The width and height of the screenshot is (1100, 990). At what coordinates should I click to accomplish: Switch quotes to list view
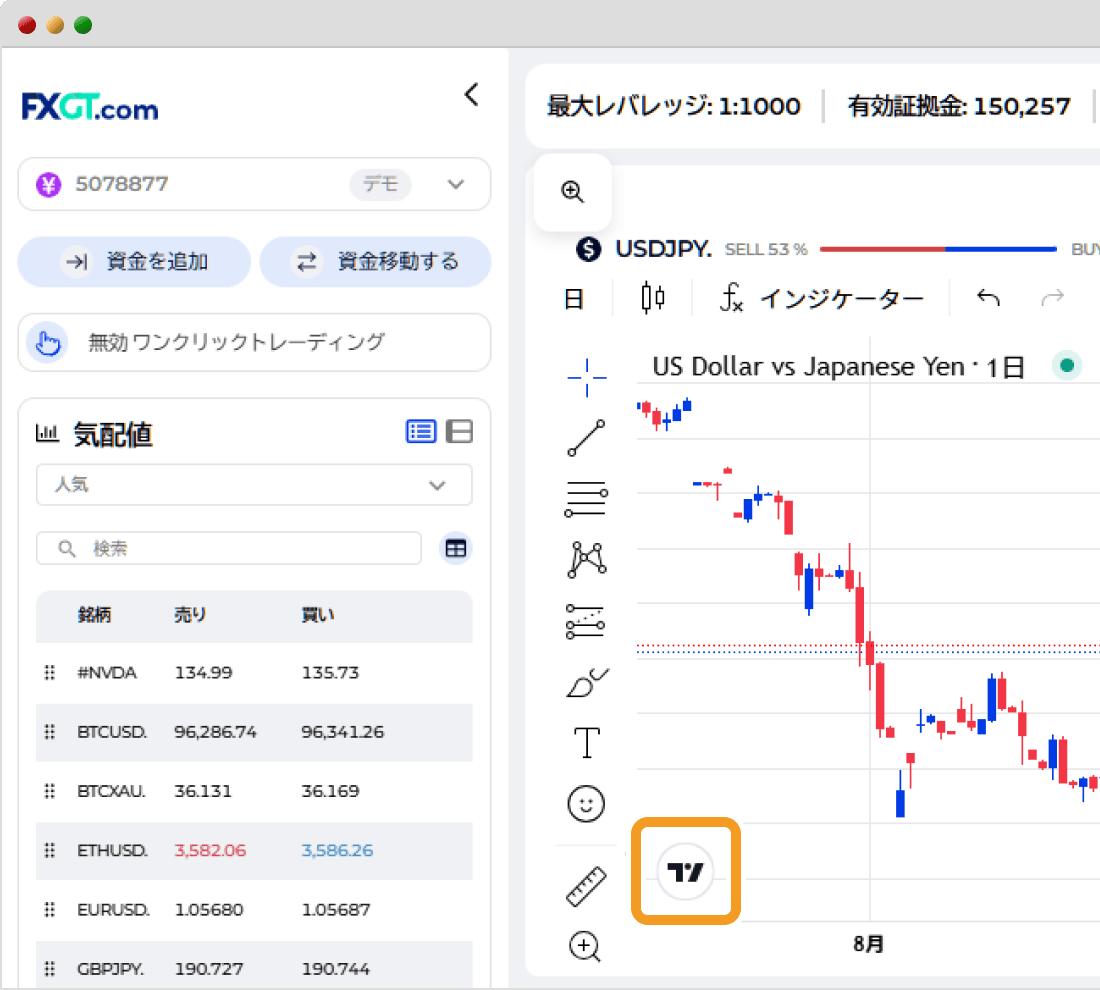421,431
